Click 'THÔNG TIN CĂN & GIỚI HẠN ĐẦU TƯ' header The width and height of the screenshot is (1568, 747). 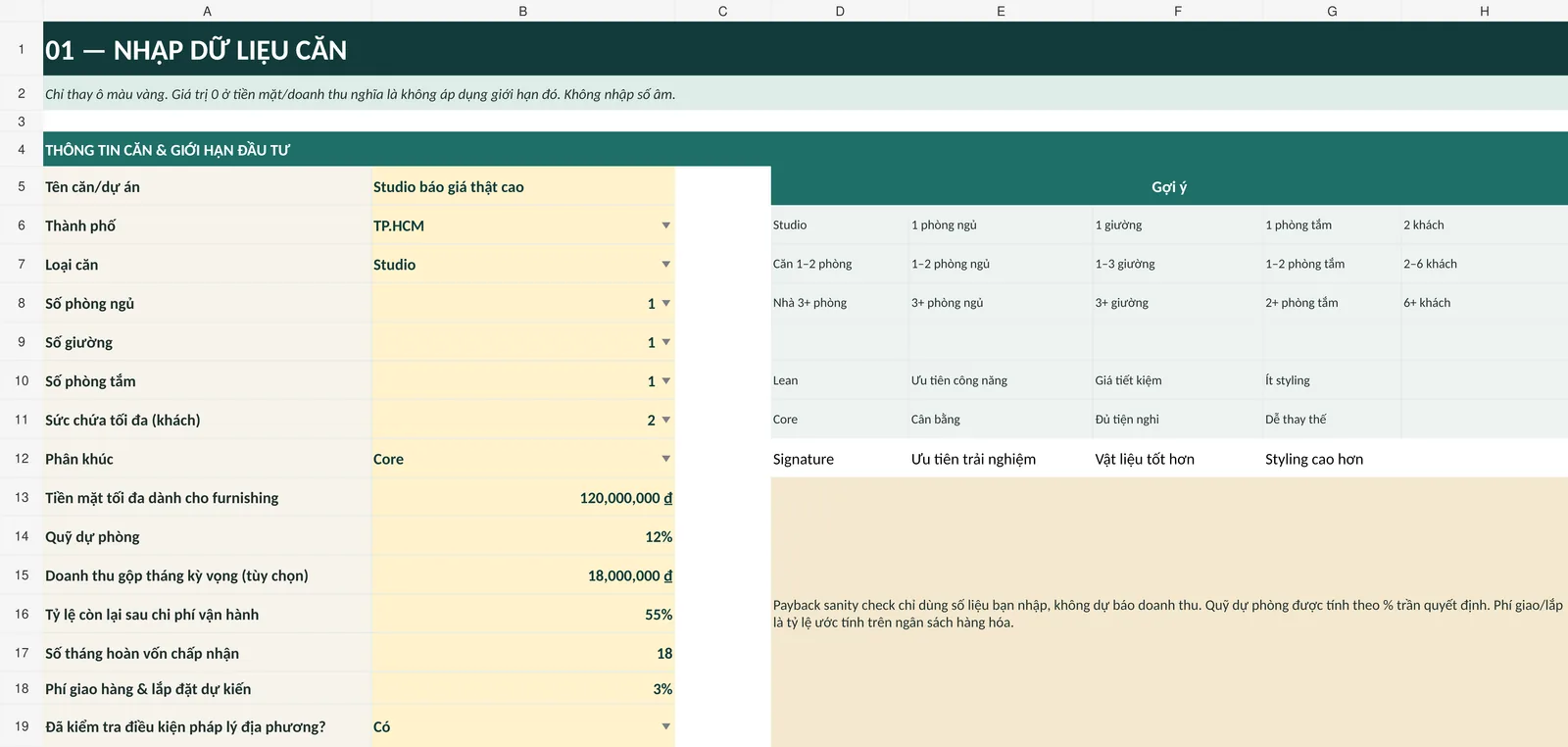[168, 150]
